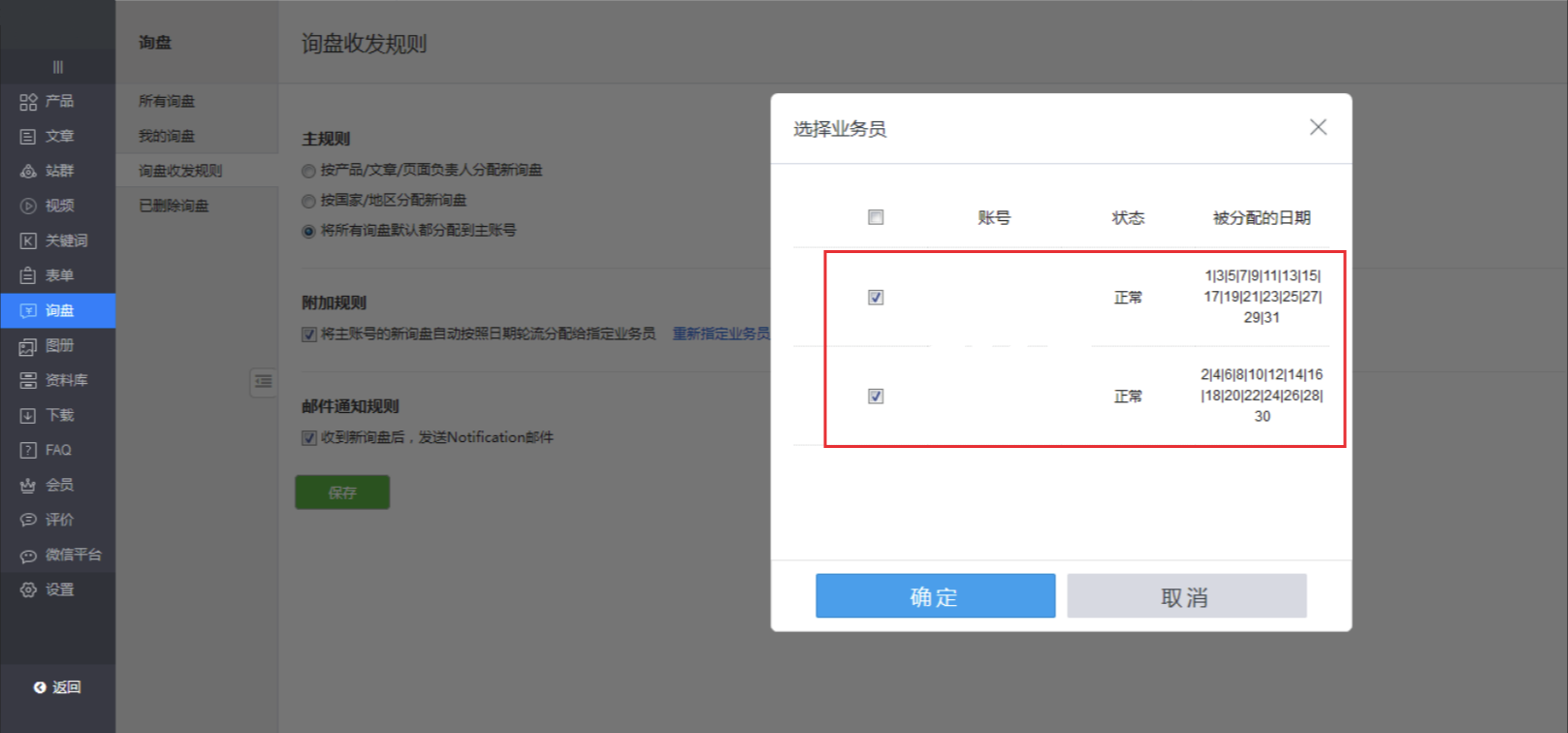Close the 选择业务员 dialog with X
Screen dimensions: 1568x733
point(1318,127)
